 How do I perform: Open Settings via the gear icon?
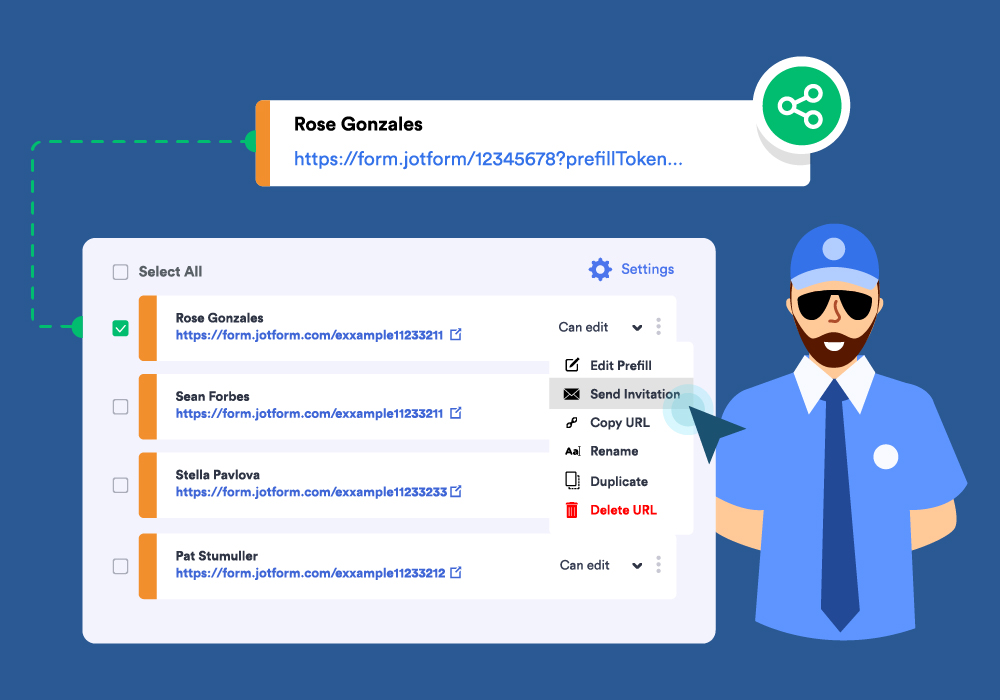(600, 269)
